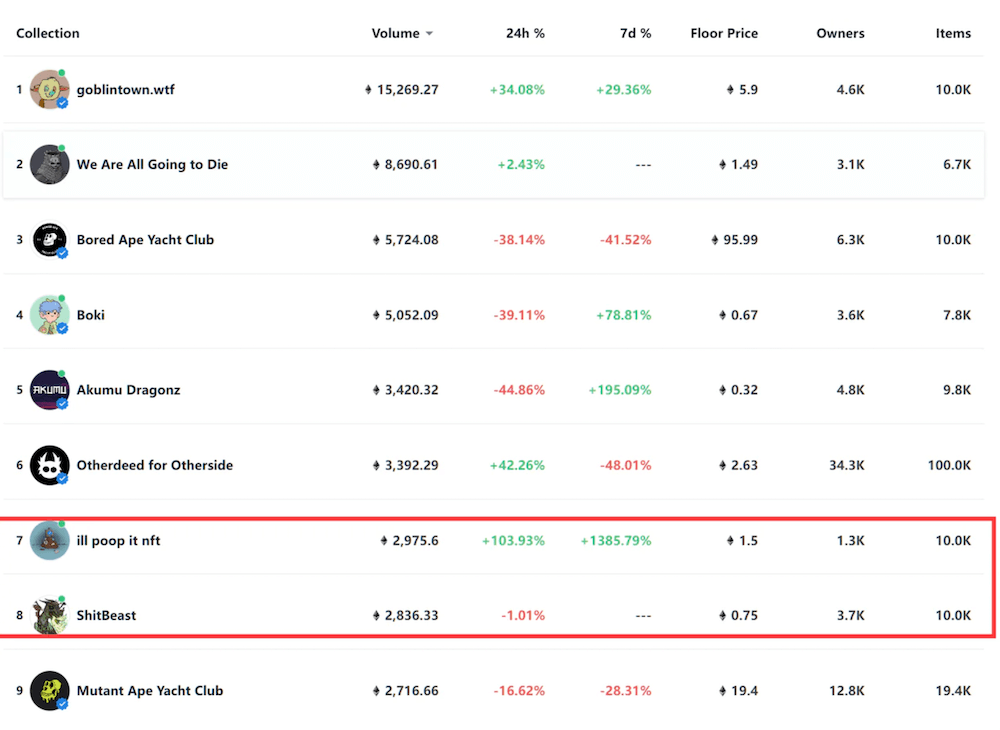Click the -39.11% 24h change
Viewport: 1000px width, 730px height.
[x=519, y=315]
